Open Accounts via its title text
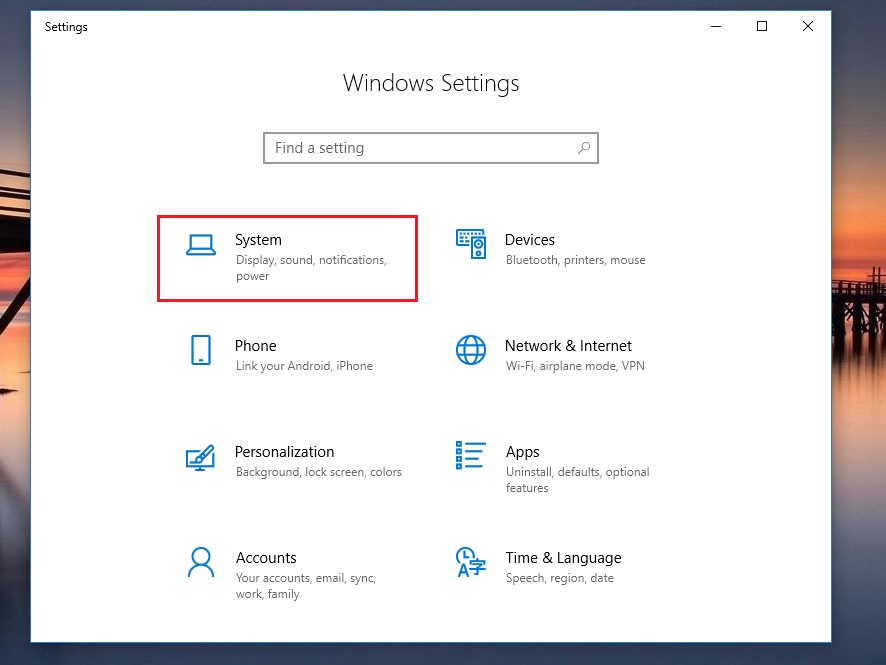 [x=265, y=558]
